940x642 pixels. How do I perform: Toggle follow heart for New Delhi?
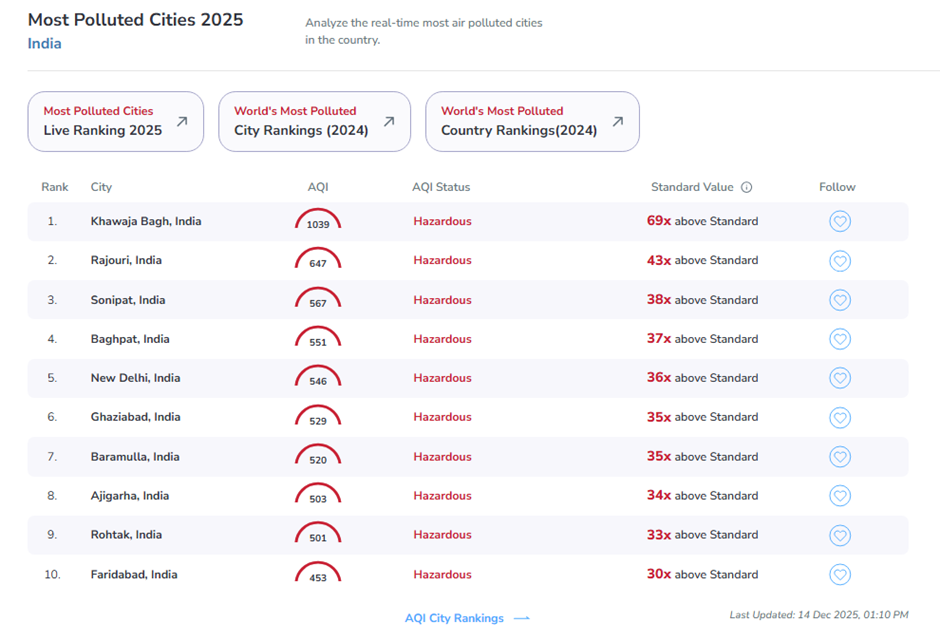840,379
